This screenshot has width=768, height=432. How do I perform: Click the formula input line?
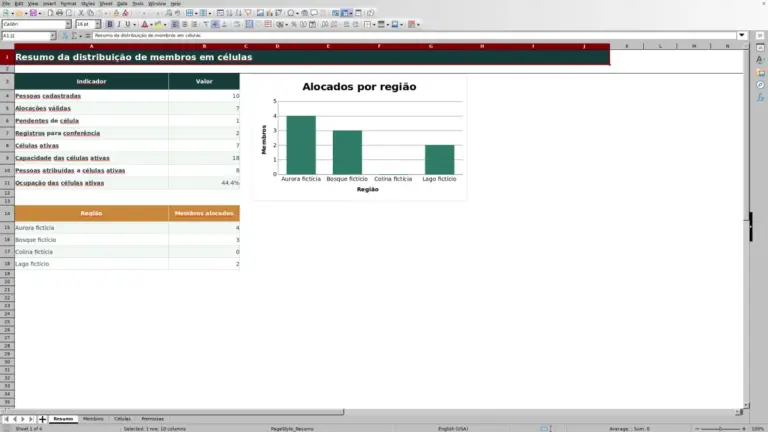point(414,35)
